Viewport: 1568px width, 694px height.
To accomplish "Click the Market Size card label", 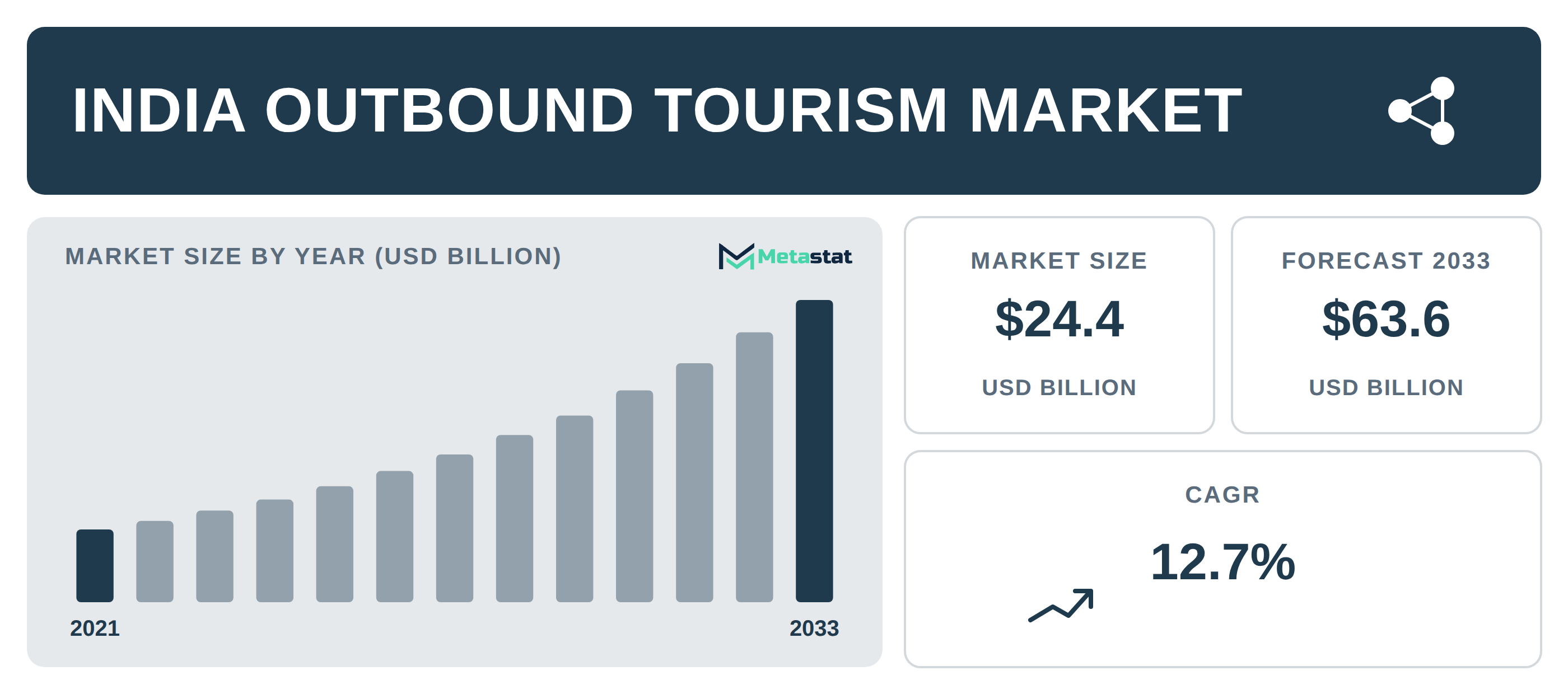I will [x=1059, y=260].
